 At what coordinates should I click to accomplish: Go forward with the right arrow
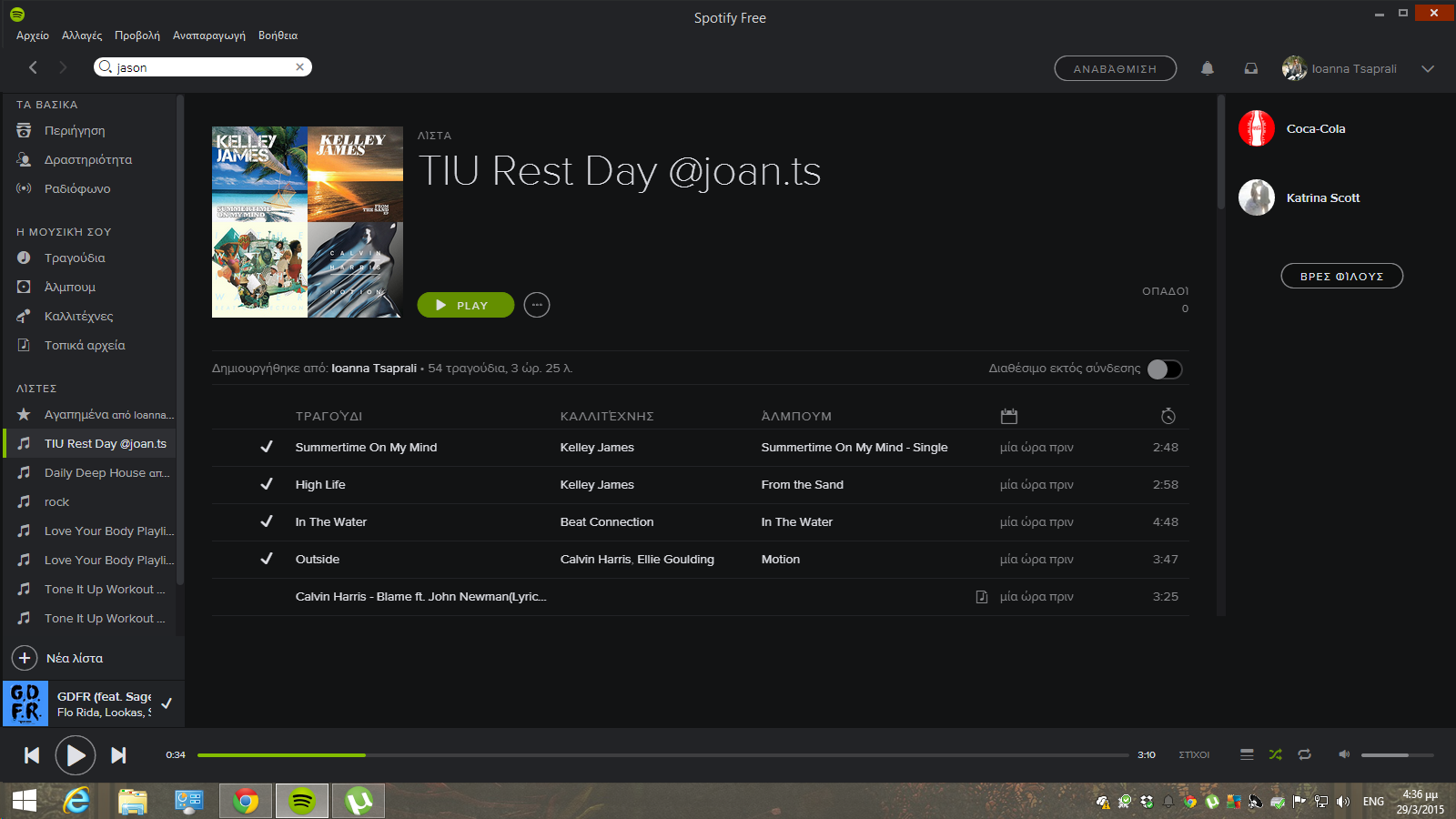click(63, 67)
